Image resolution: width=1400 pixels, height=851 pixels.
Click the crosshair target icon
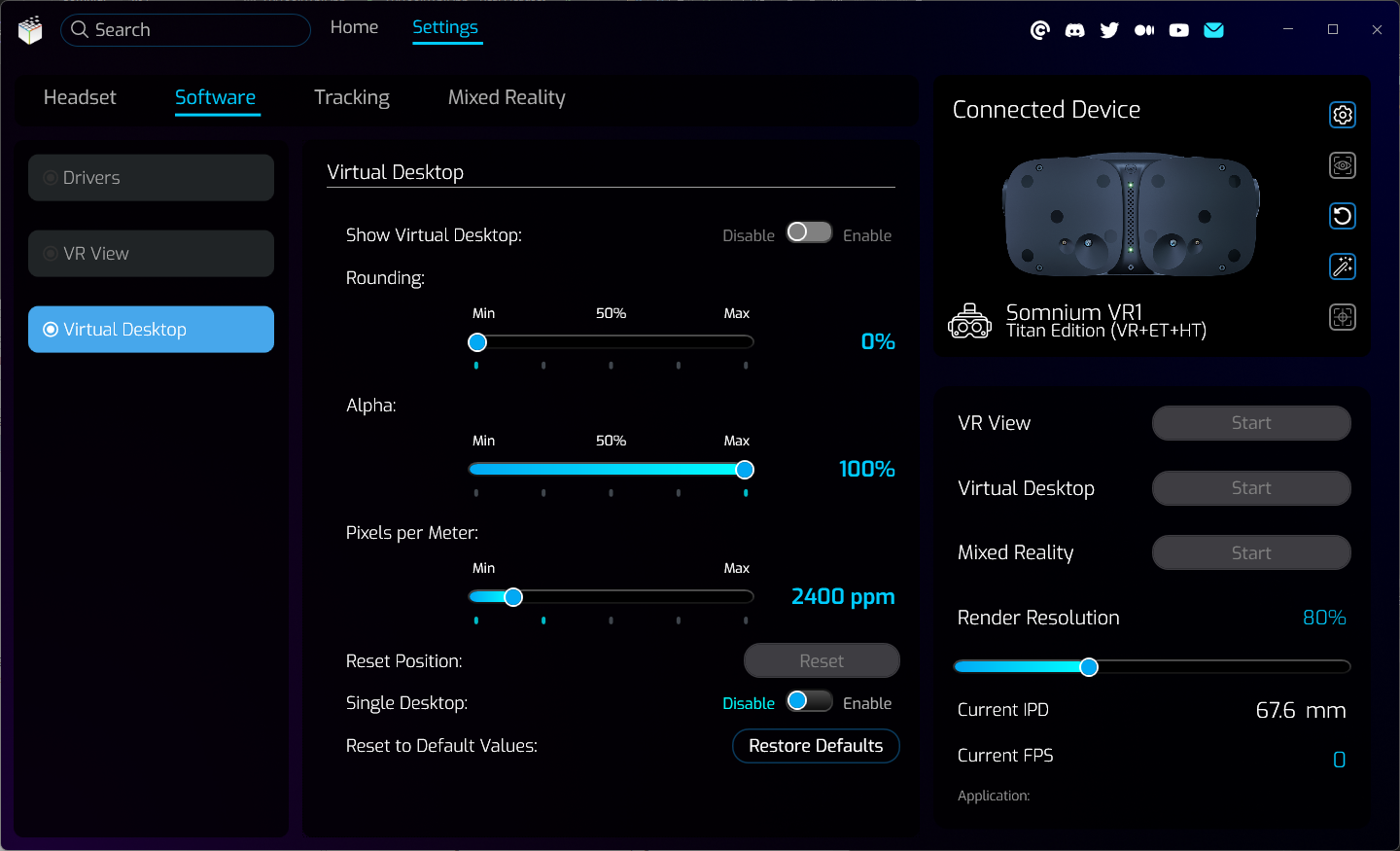1343,317
